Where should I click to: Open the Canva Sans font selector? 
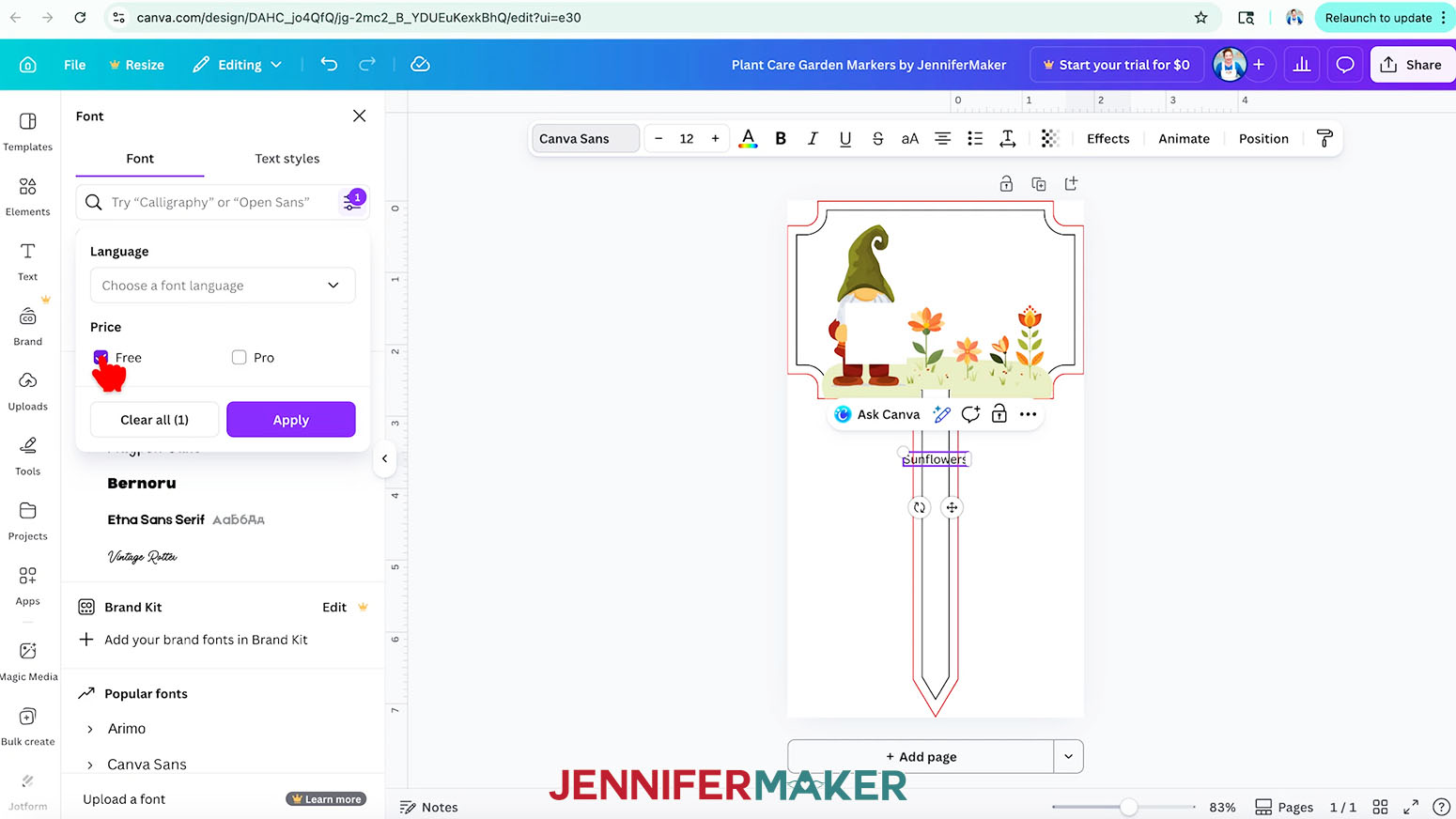coord(585,138)
